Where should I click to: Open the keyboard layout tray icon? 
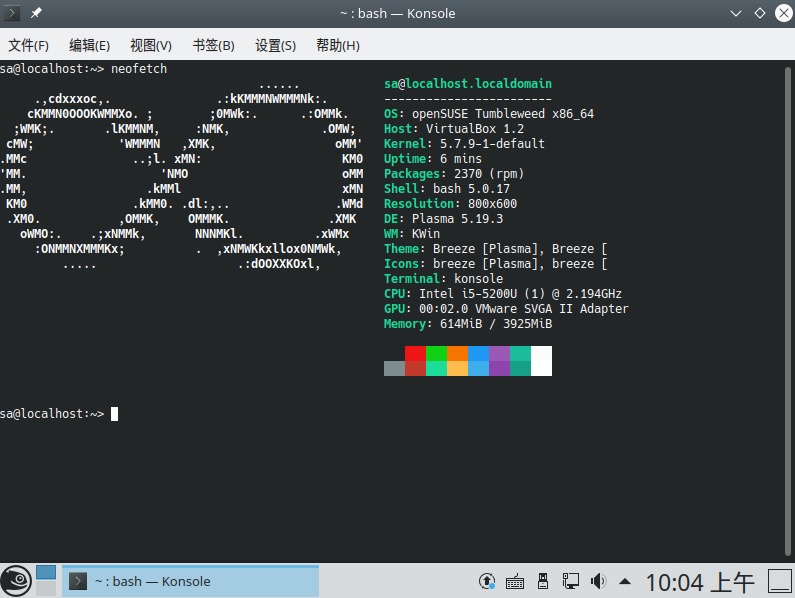click(515, 581)
